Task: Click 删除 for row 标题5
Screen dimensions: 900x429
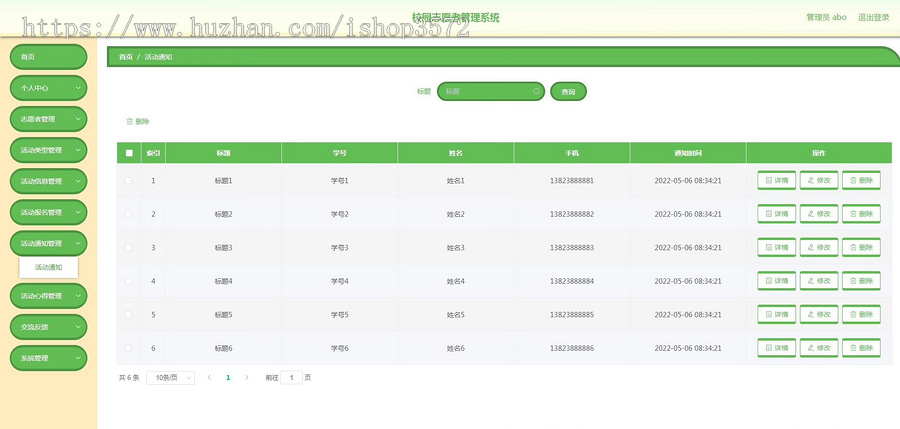Action: tap(862, 314)
